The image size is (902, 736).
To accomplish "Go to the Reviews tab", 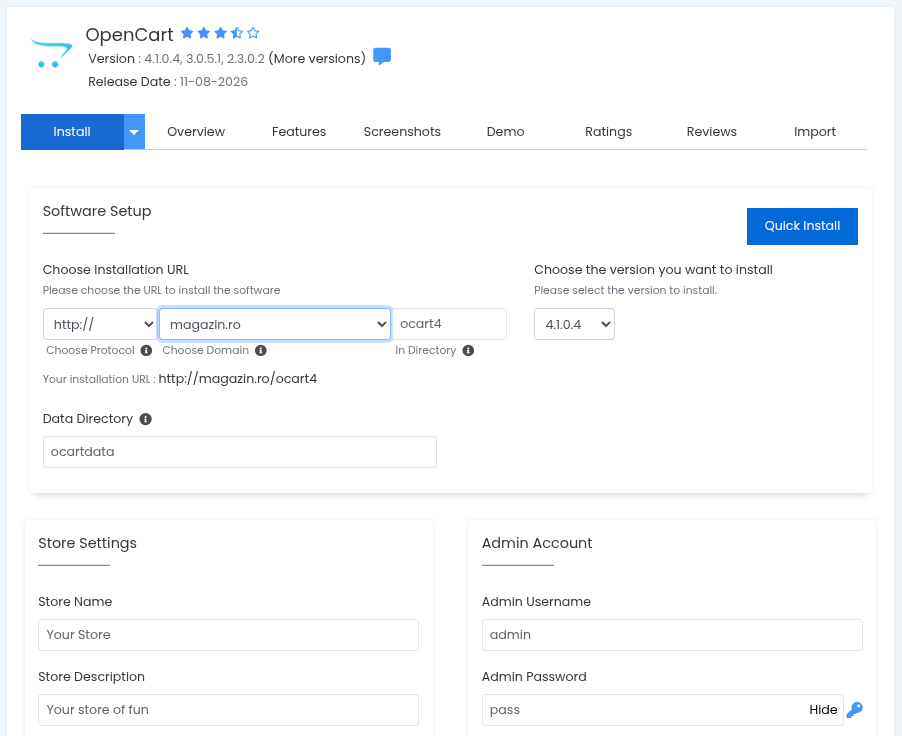I will (x=712, y=132).
